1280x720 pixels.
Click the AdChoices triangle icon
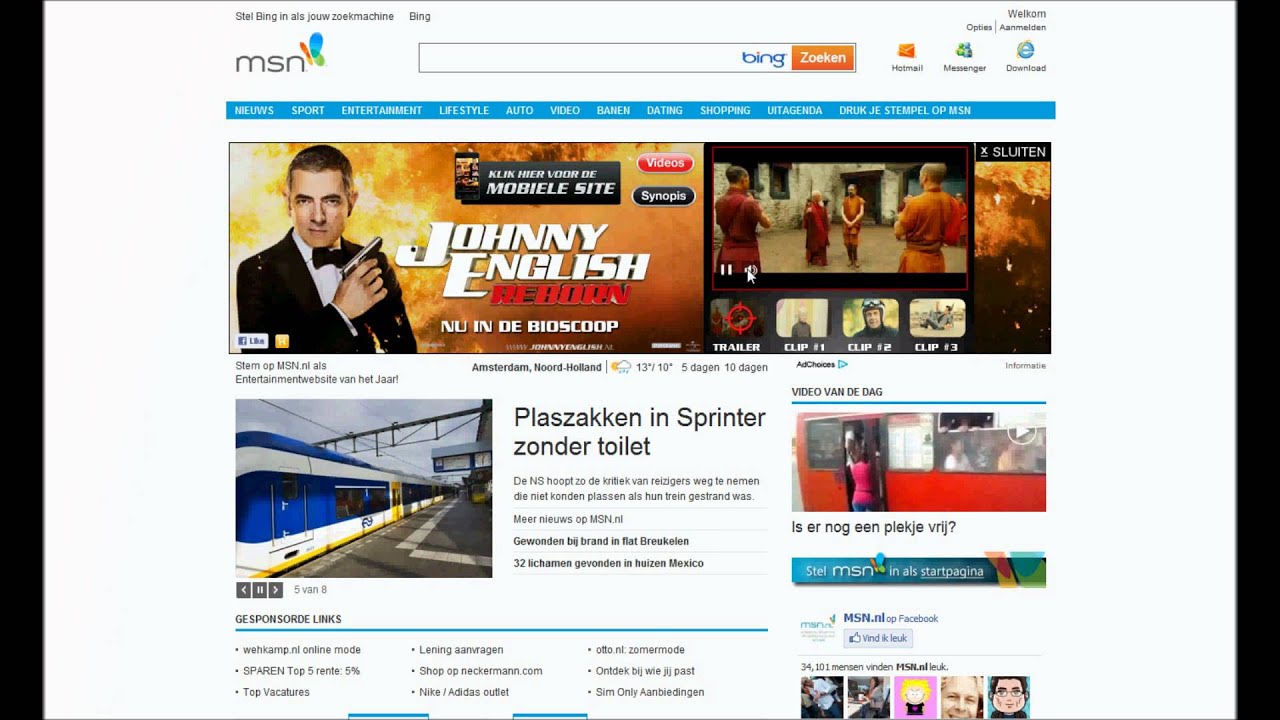(843, 365)
